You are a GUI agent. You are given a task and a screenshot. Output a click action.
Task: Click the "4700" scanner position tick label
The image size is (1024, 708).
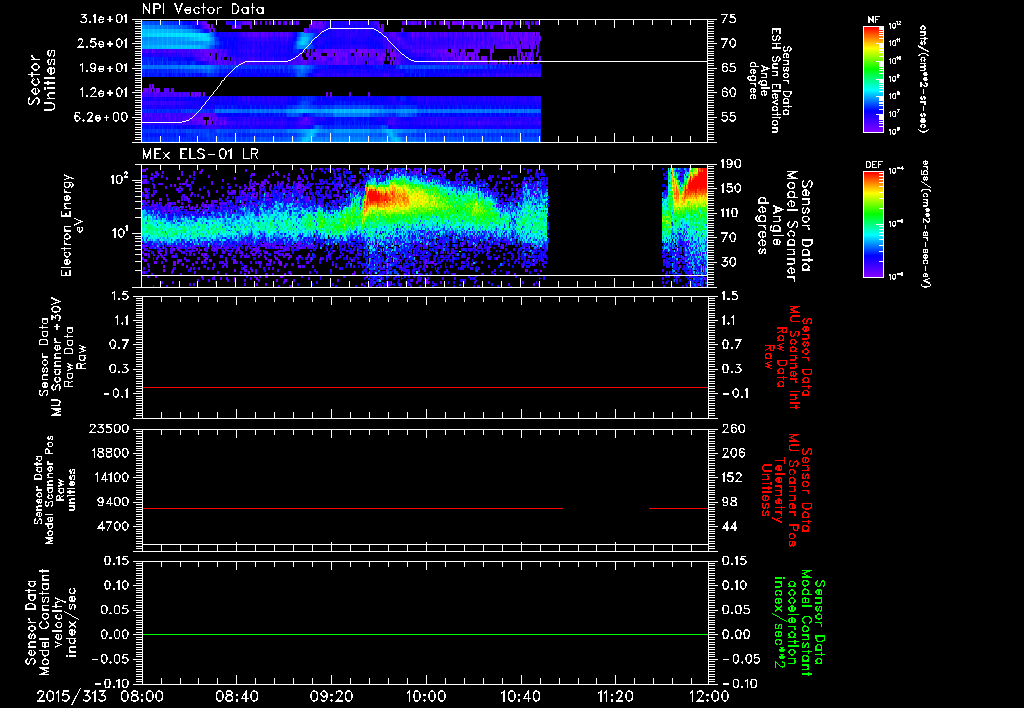click(x=114, y=526)
